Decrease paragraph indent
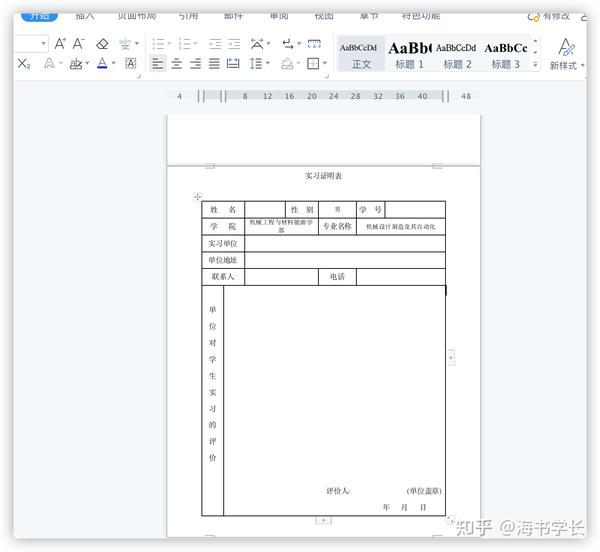600x552 pixels. pyautogui.click(x=215, y=44)
